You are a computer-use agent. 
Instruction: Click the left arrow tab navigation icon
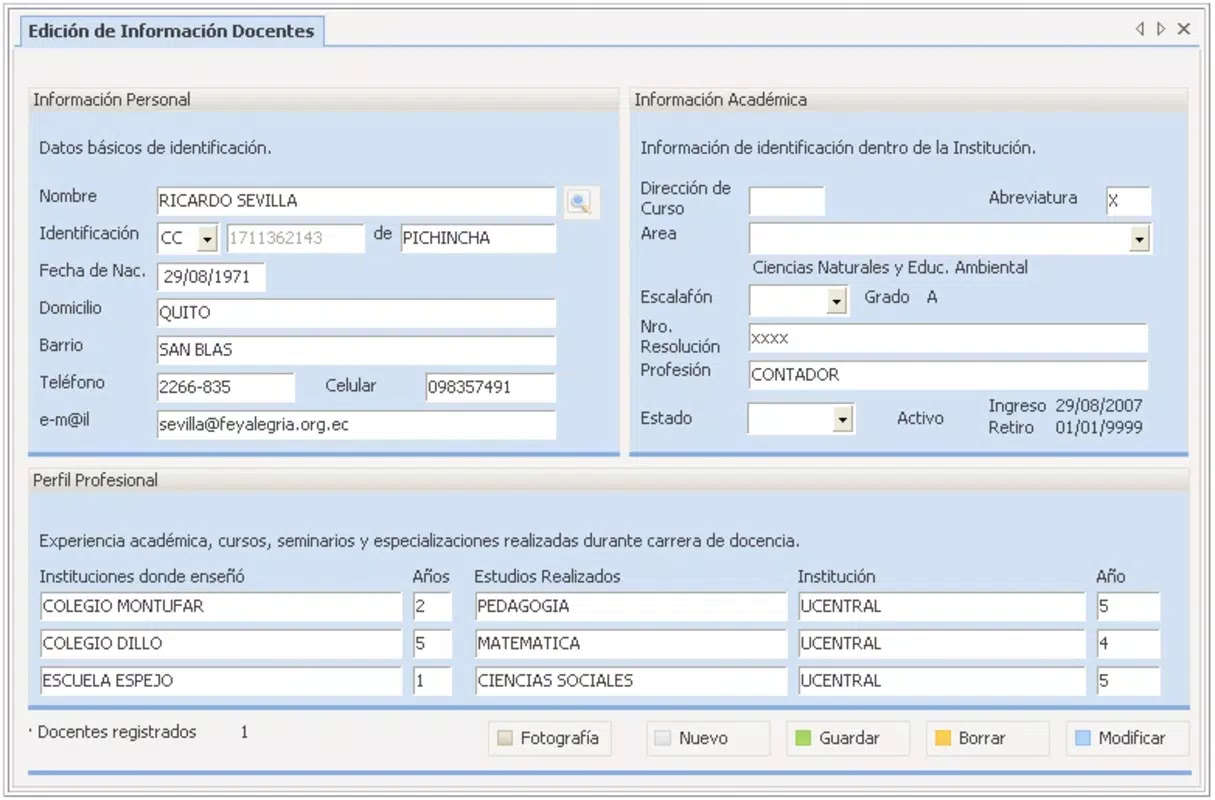1140,29
